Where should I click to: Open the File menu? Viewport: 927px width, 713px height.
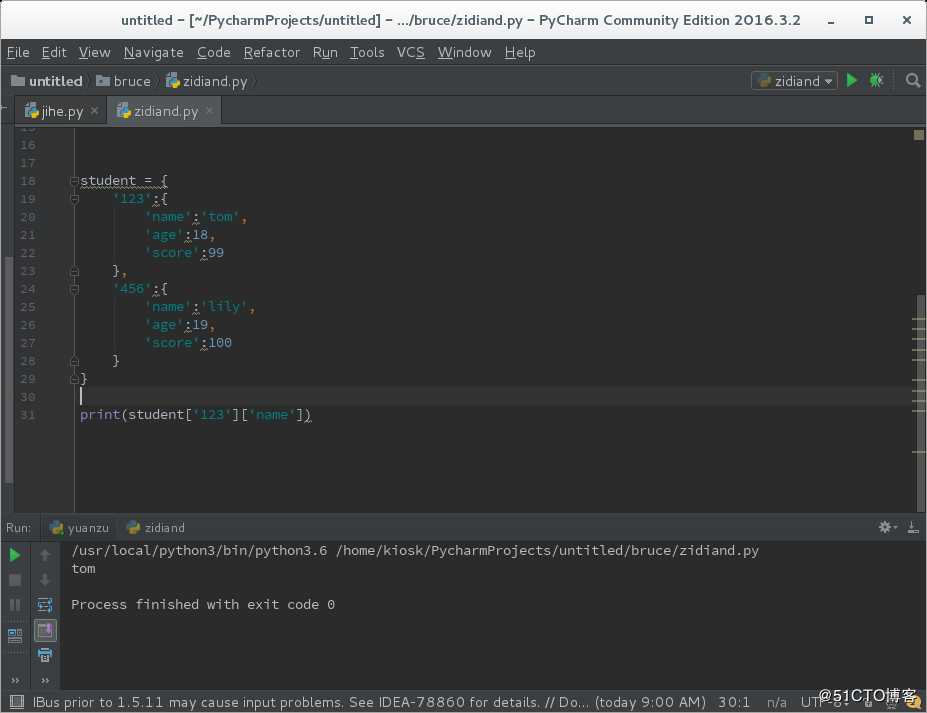[x=18, y=53]
